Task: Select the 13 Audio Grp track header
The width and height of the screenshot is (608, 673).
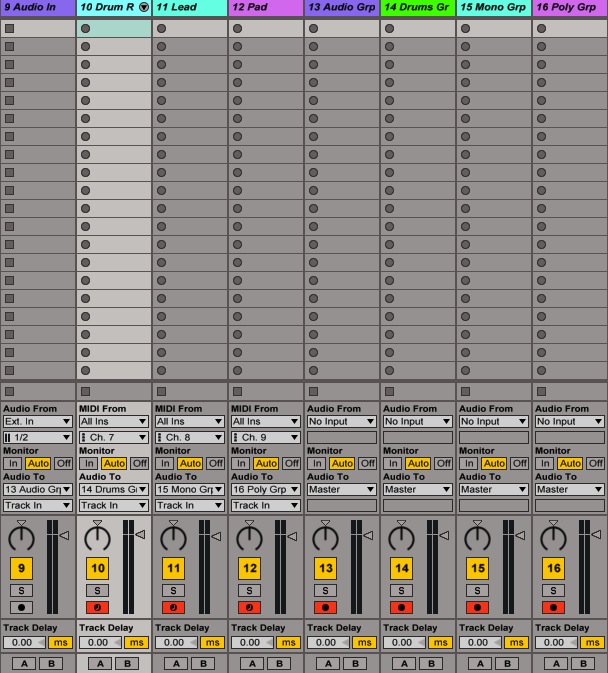Action: tap(342, 7)
